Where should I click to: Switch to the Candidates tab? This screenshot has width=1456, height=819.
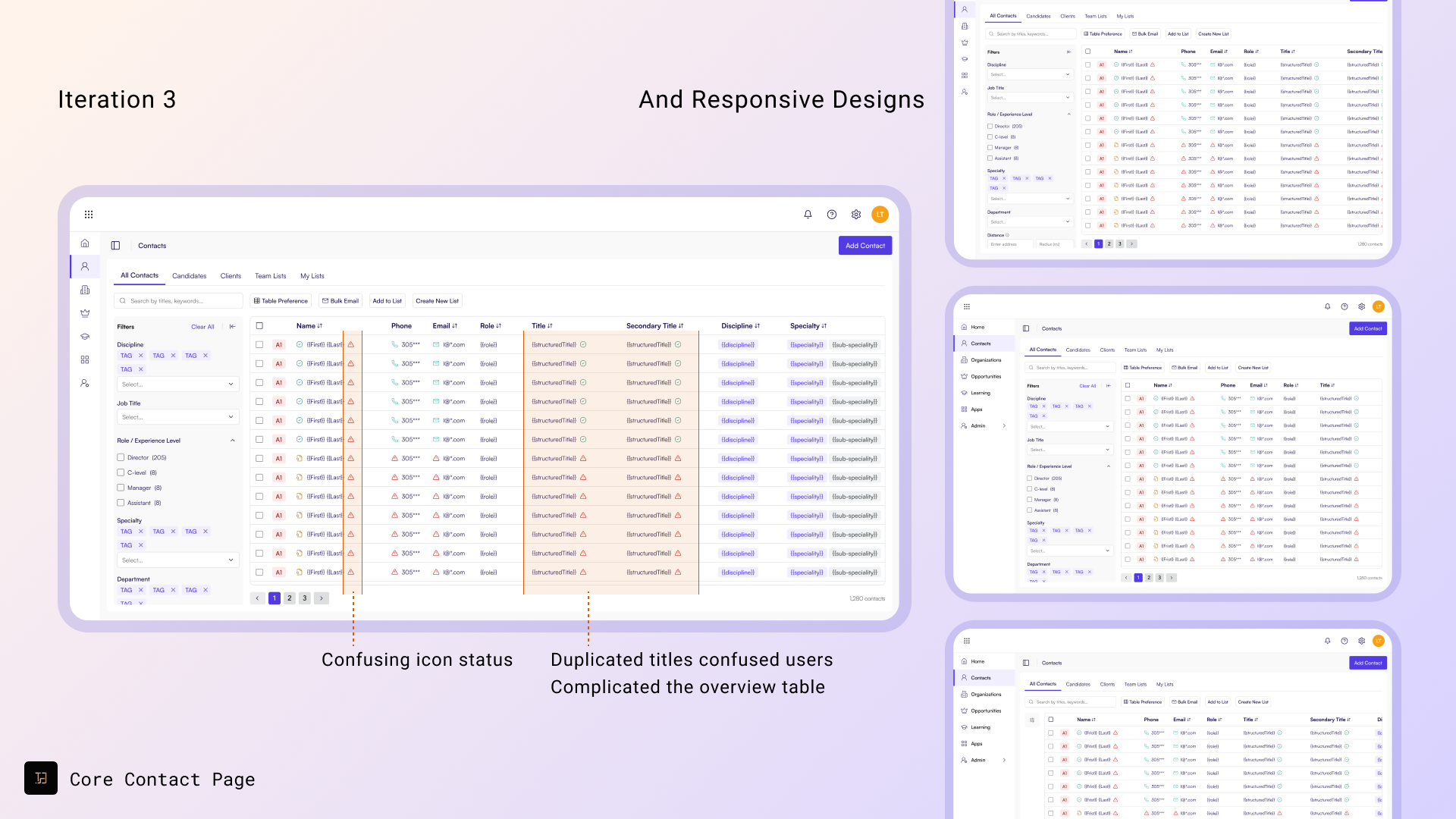point(189,276)
